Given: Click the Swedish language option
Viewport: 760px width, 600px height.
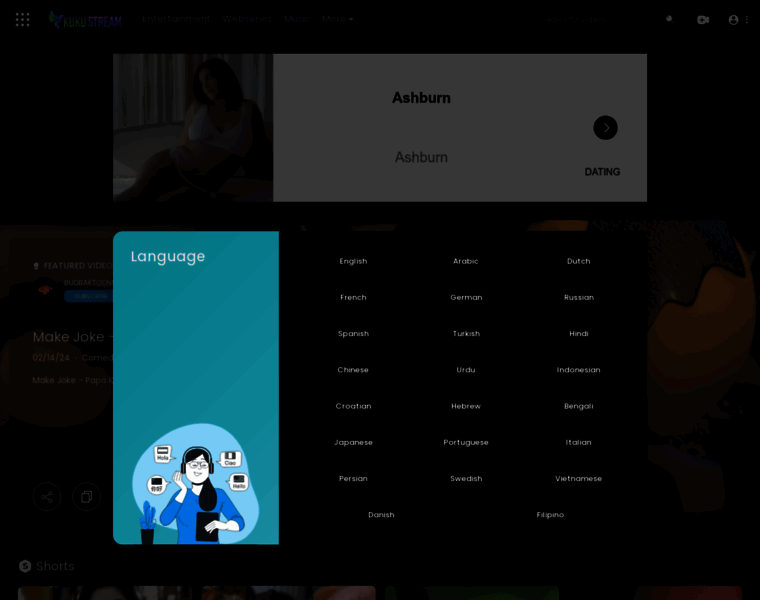Looking at the screenshot, I should coord(466,479).
